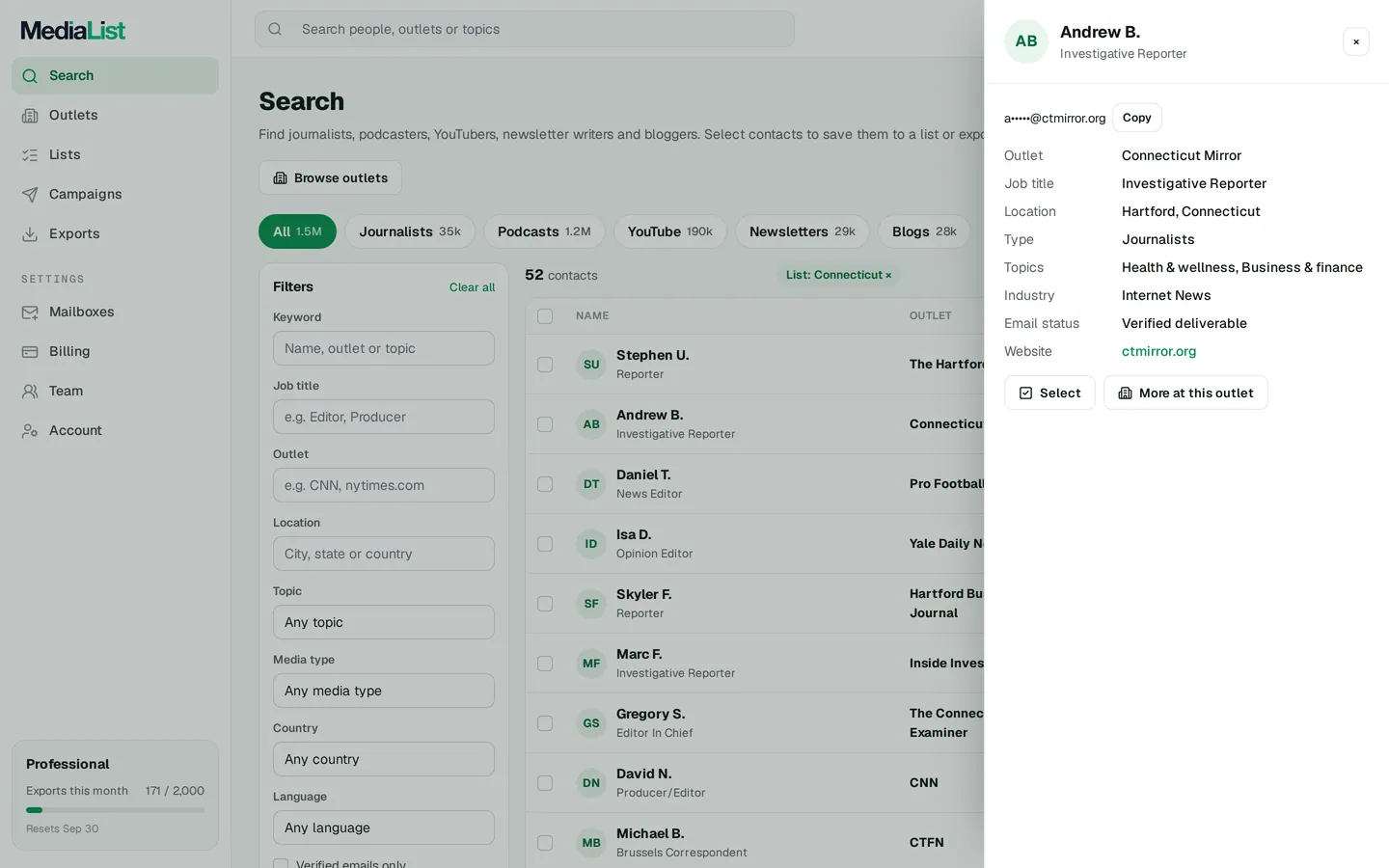Viewport: 1389px width, 868px height.
Task: Click the Lists icon in sidebar
Action: click(30, 155)
